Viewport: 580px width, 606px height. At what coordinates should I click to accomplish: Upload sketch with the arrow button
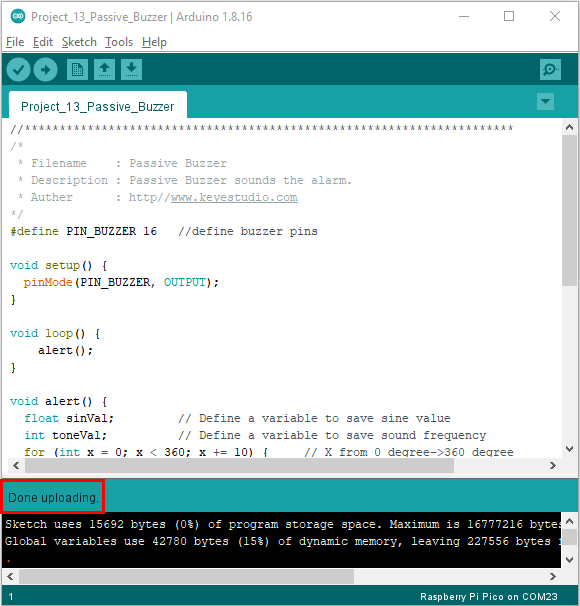pos(46,70)
